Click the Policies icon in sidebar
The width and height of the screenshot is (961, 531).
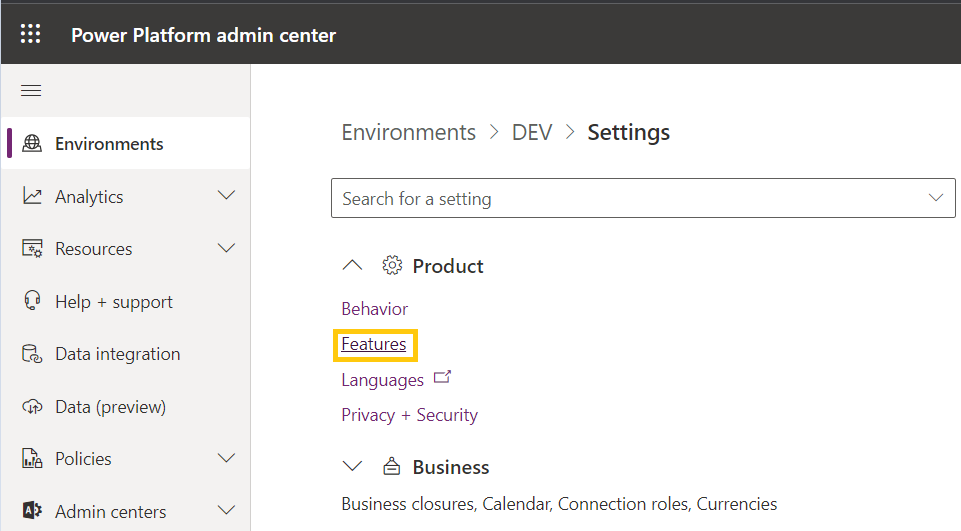coord(32,459)
